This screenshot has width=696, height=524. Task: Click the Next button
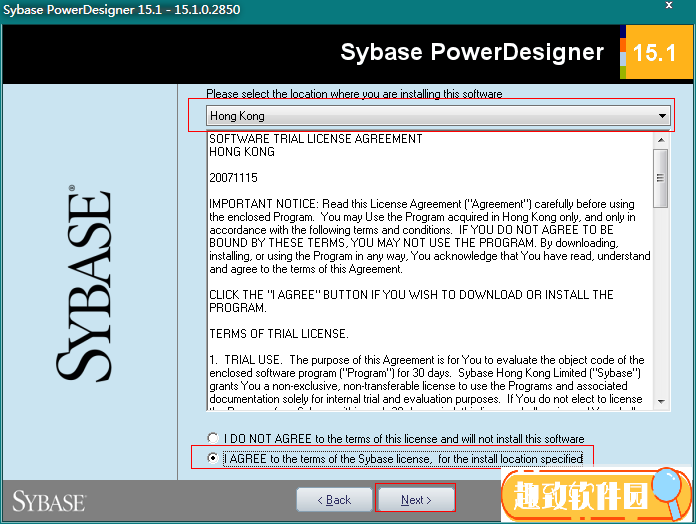[x=416, y=500]
